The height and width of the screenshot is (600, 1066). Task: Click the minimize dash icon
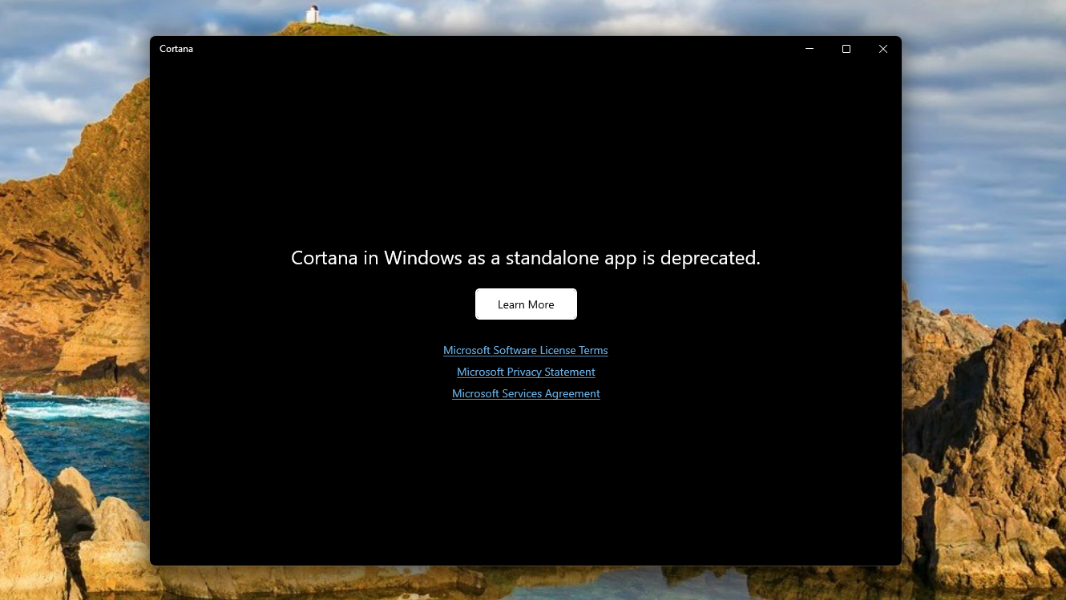[x=808, y=48]
